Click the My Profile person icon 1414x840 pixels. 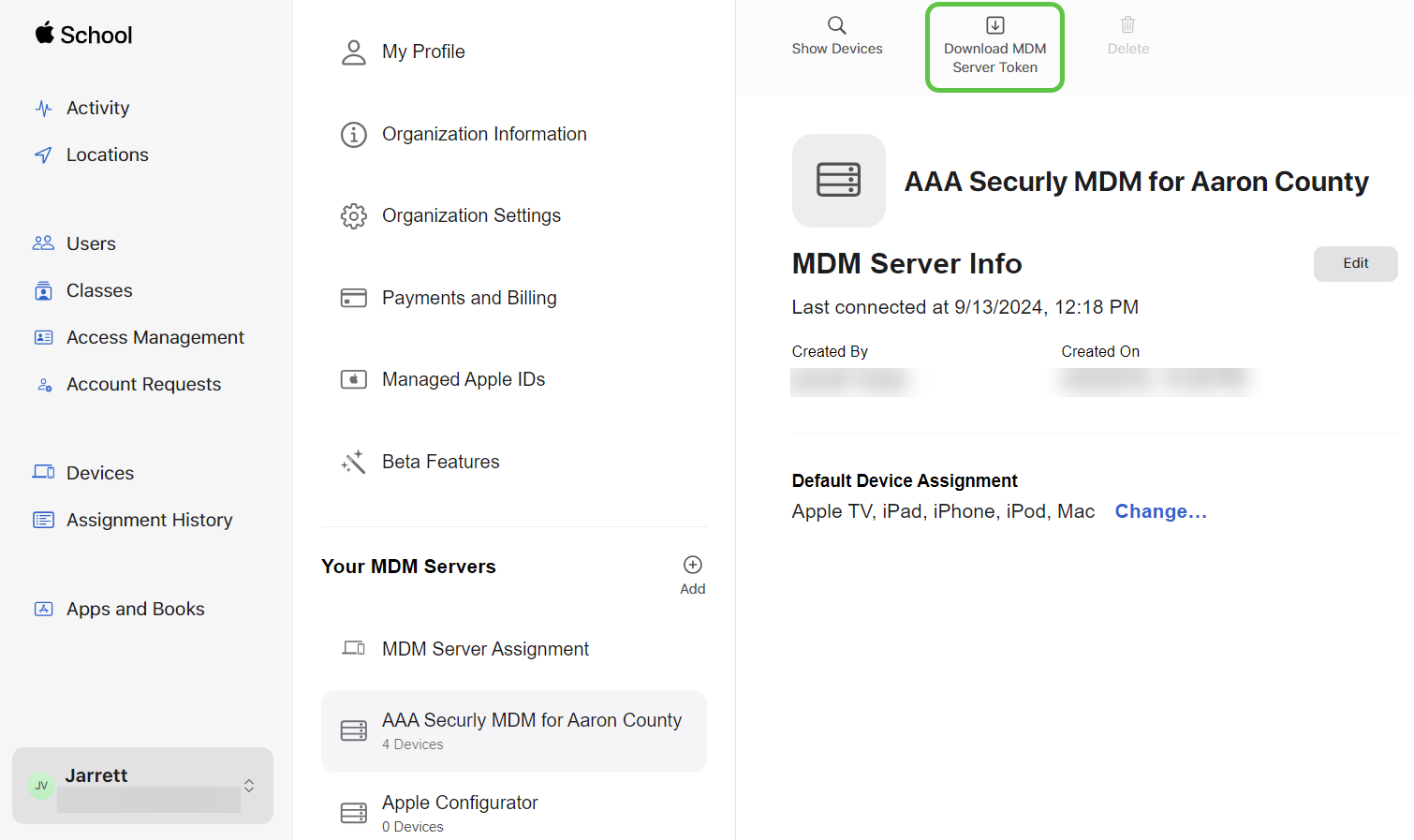[354, 52]
